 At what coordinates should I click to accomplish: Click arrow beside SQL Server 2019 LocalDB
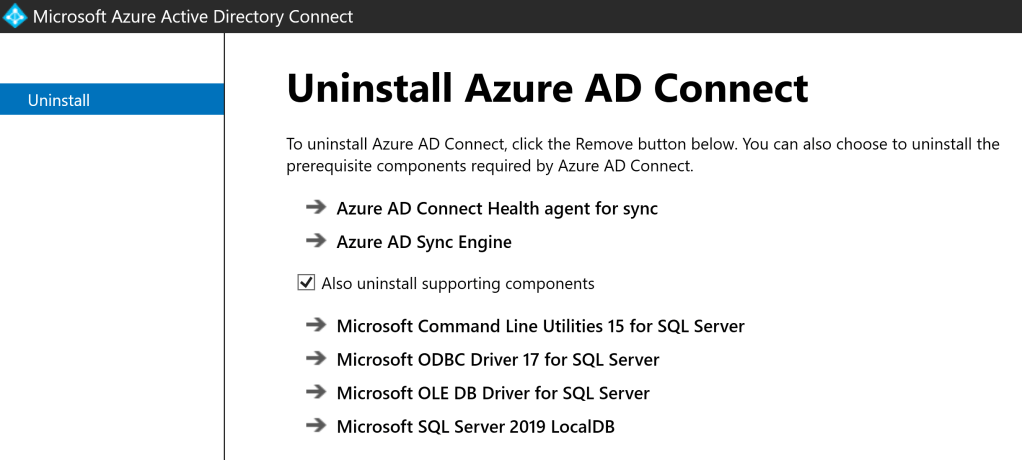(316, 426)
